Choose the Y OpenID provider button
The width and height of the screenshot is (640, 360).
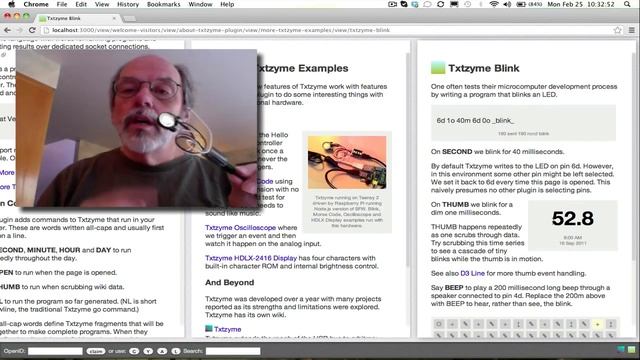click(x=148, y=351)
